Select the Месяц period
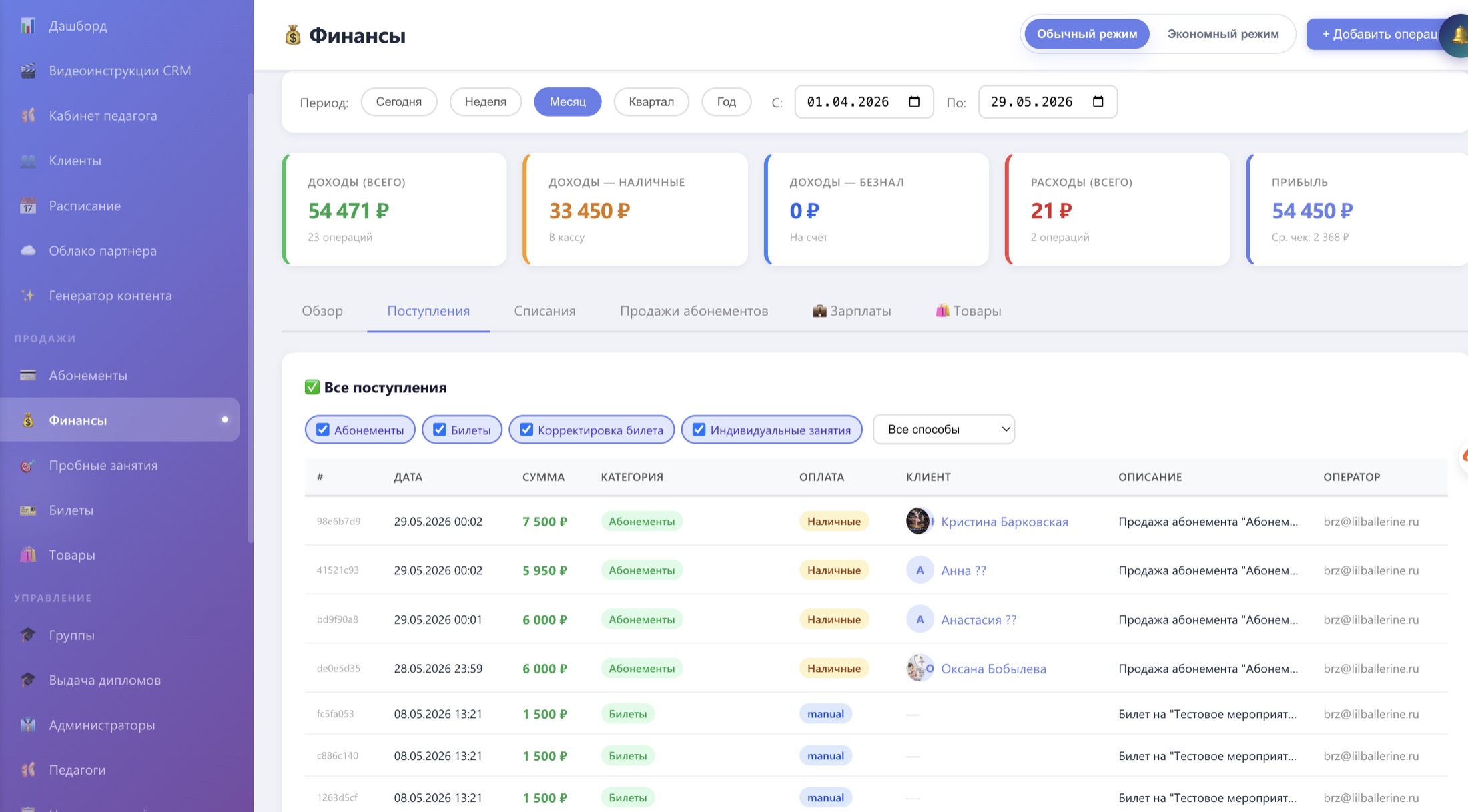The height and width of the screenshot is (812, 1468). (567, 102)
